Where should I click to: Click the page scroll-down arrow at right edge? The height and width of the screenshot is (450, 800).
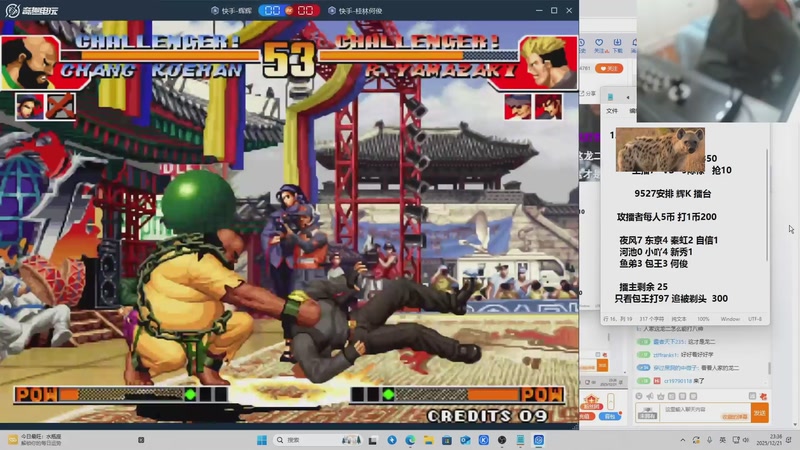coord(795,424)
